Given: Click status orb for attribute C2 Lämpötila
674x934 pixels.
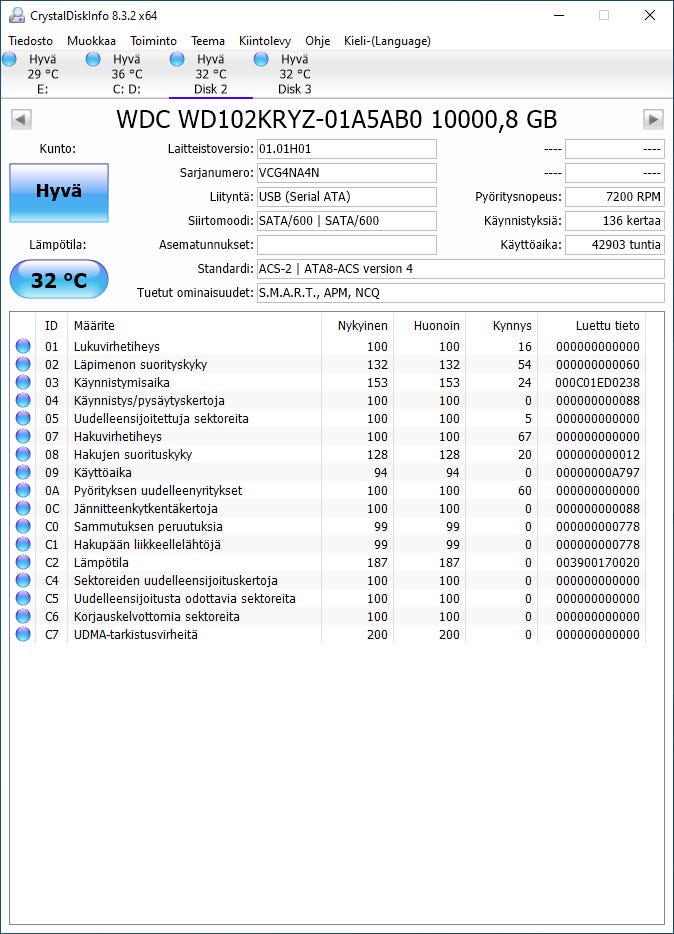Looking at the screenshot, I should [23, 562].
